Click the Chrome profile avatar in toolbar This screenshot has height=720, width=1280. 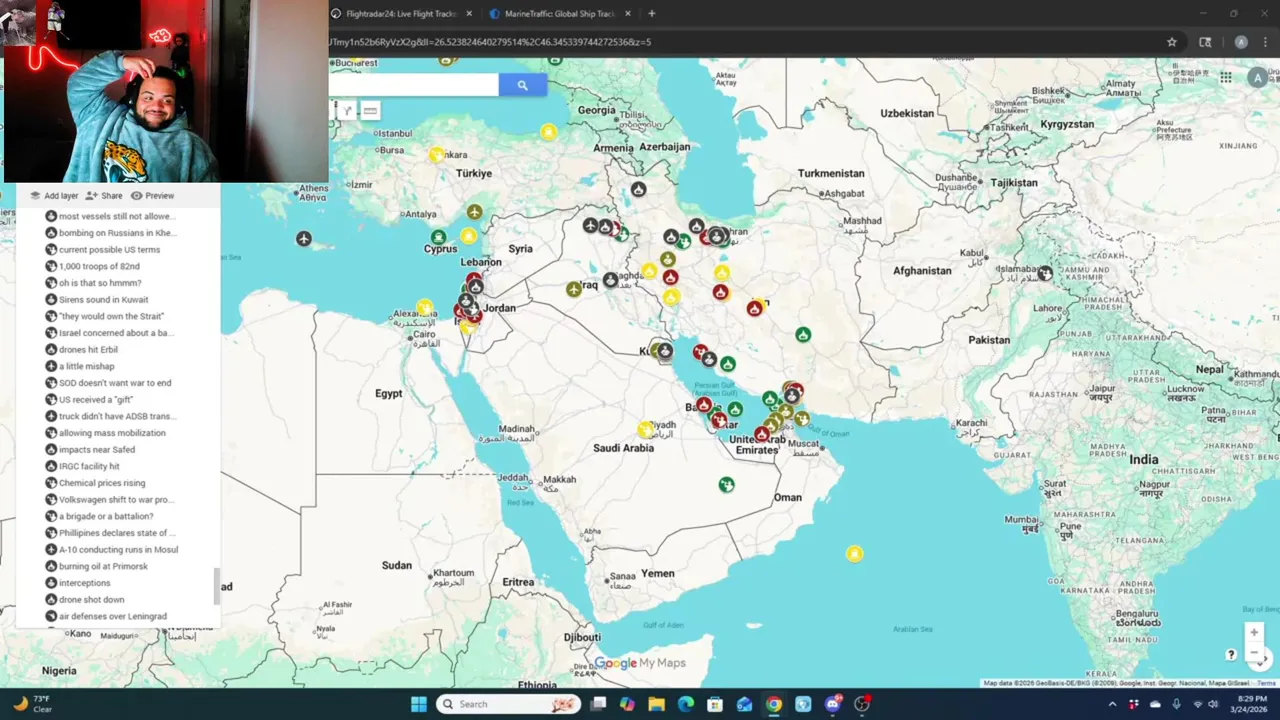click(1241, 42)
